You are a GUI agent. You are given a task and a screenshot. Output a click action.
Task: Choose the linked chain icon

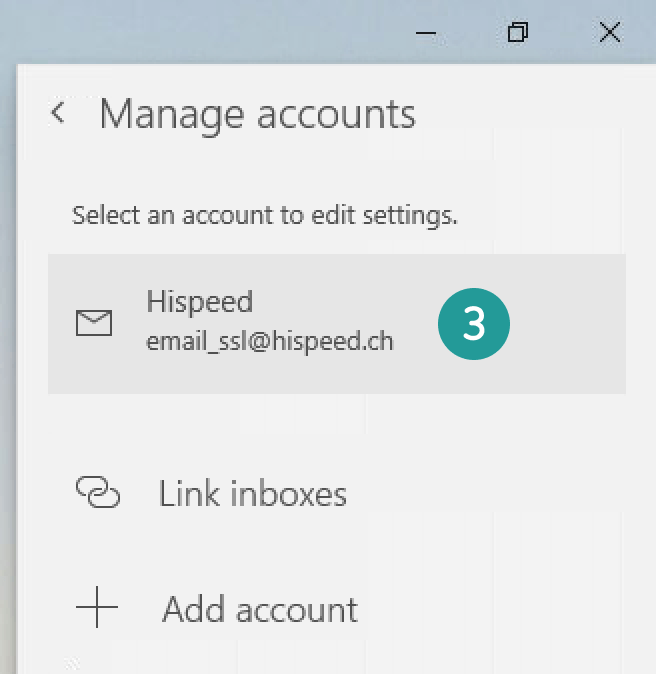tap(98, 492)
